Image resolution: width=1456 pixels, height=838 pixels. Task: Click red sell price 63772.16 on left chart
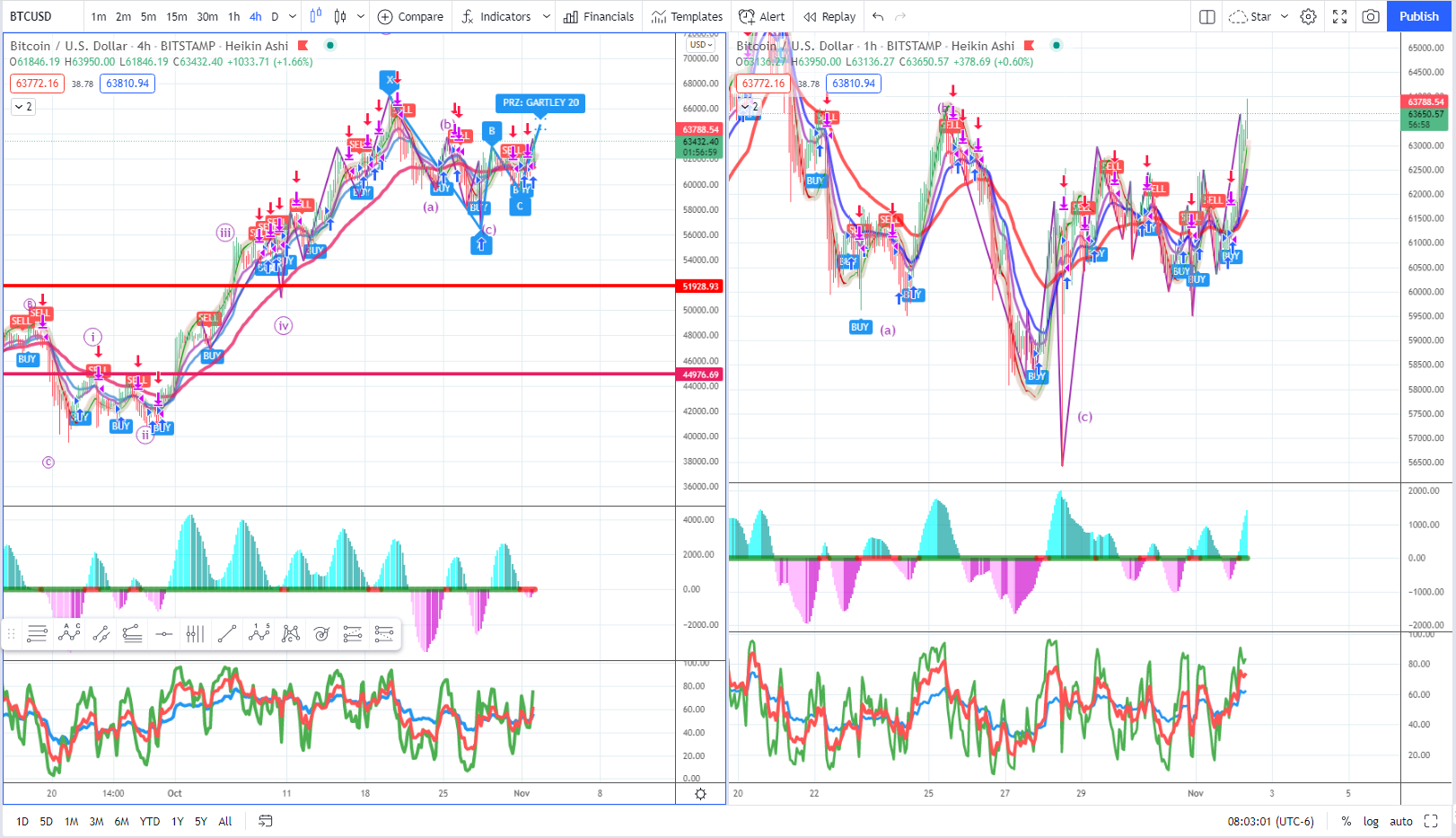coord(37,84)
